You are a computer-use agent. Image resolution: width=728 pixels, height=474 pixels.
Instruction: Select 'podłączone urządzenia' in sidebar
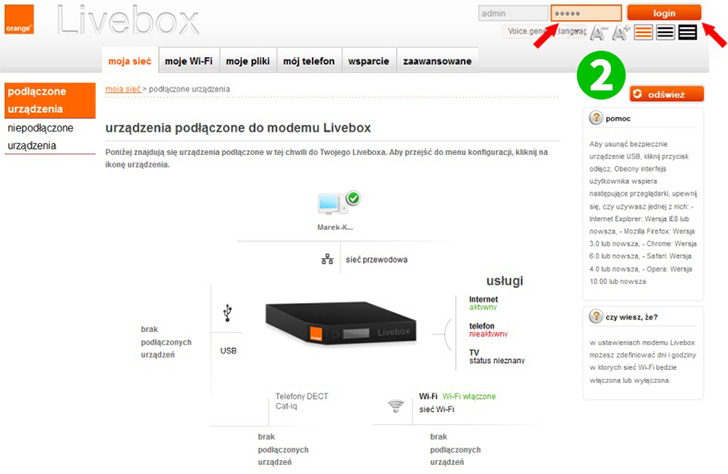50,100
